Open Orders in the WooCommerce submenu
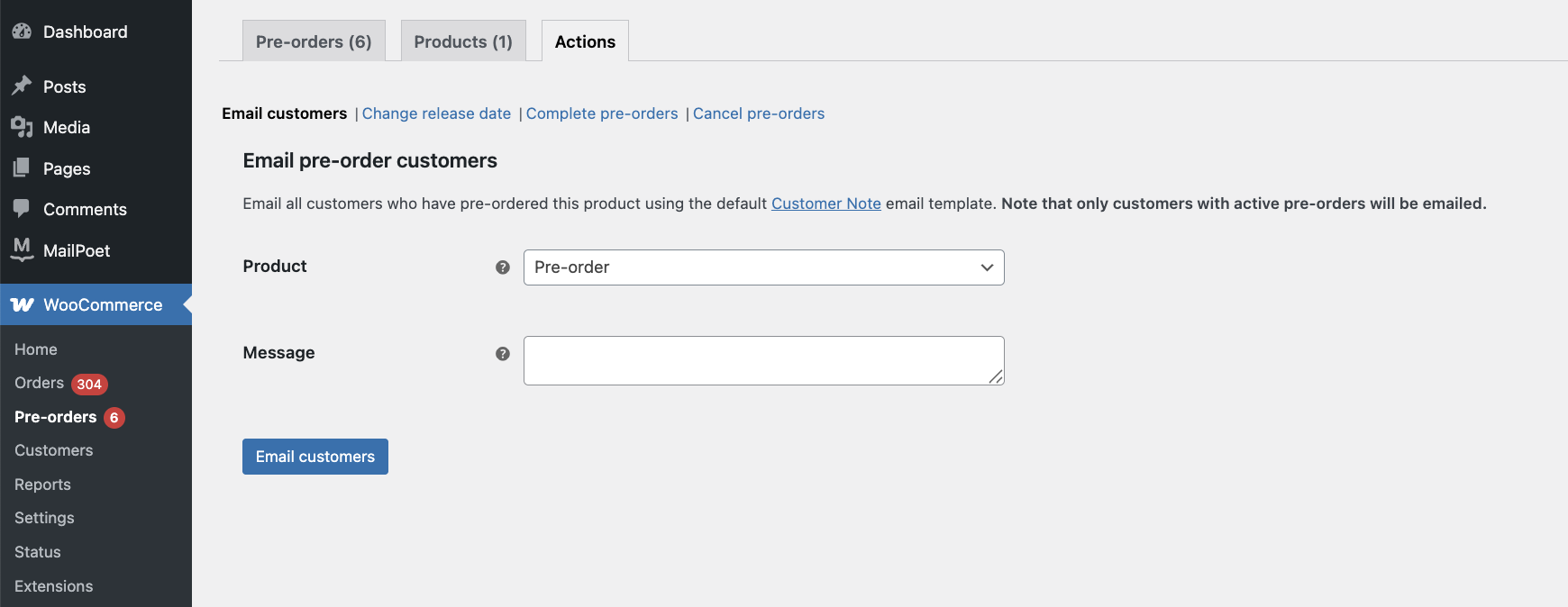This screenshot has width=1568, height=607. [x=40, y=383]
